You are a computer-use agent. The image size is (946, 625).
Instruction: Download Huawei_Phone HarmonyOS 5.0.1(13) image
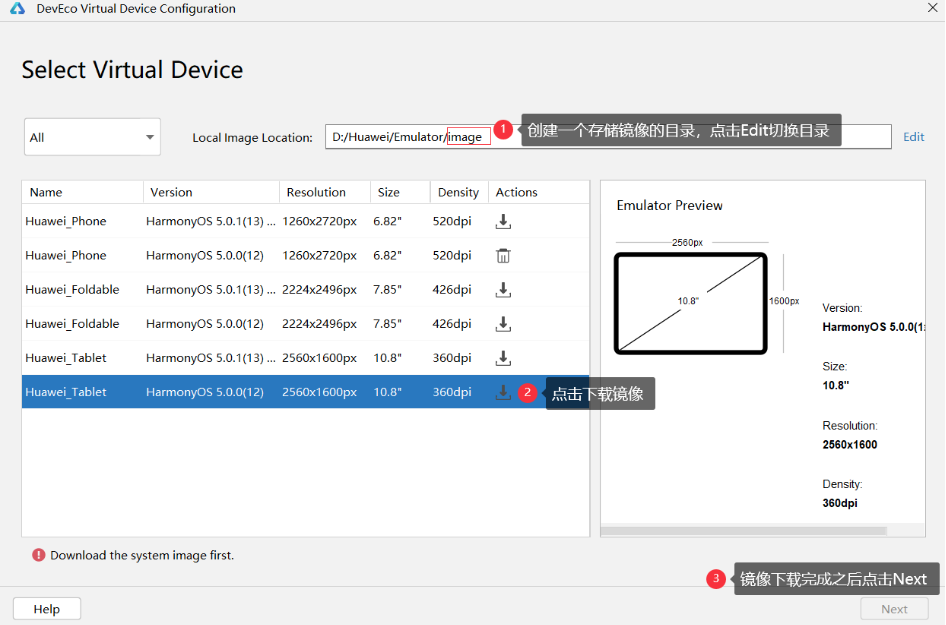(503, 221)
